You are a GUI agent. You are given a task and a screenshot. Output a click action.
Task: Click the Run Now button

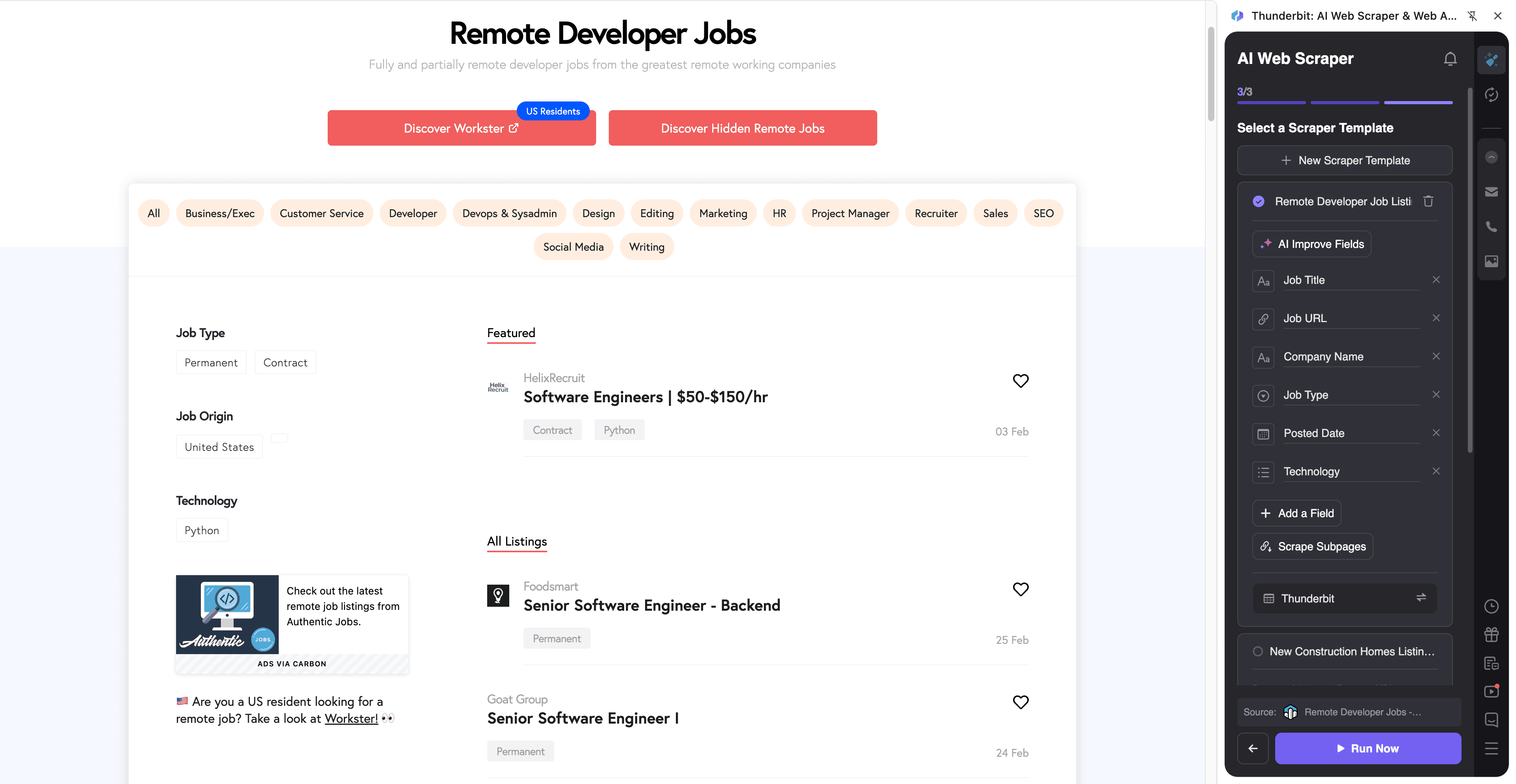pos(1368,748)
